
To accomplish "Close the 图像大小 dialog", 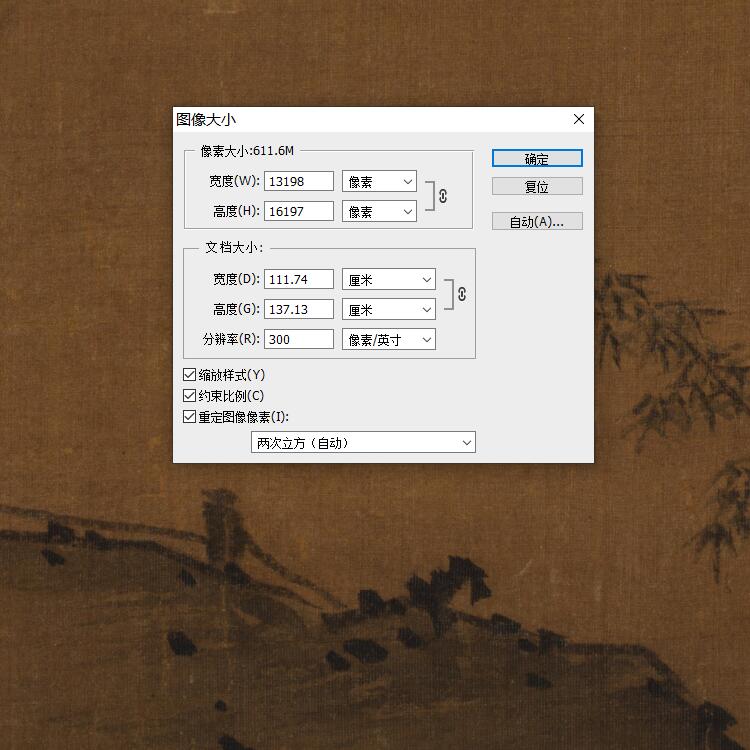I will [x=579, y=119].
